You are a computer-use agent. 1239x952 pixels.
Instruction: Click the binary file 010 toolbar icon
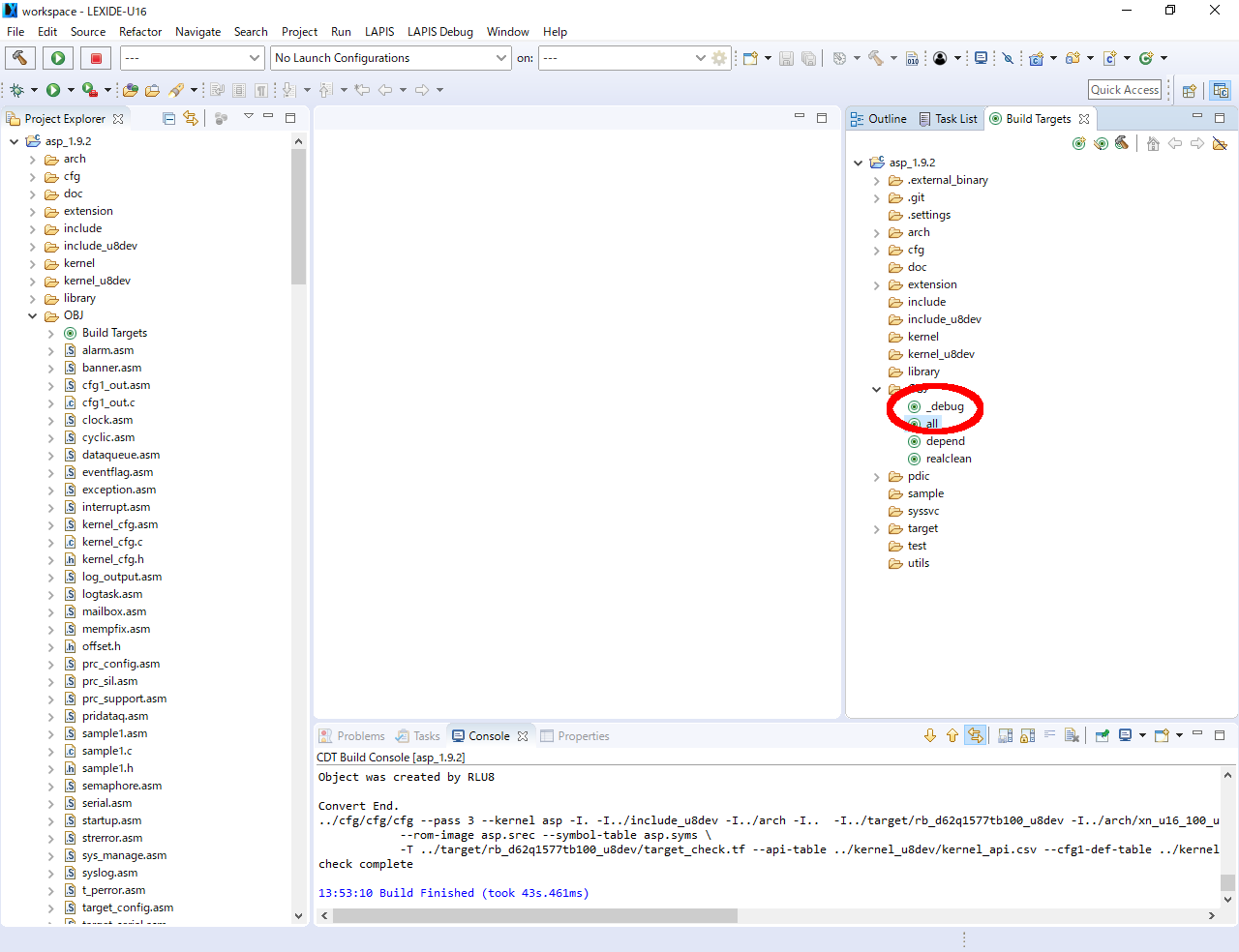(x=912, y=58)
